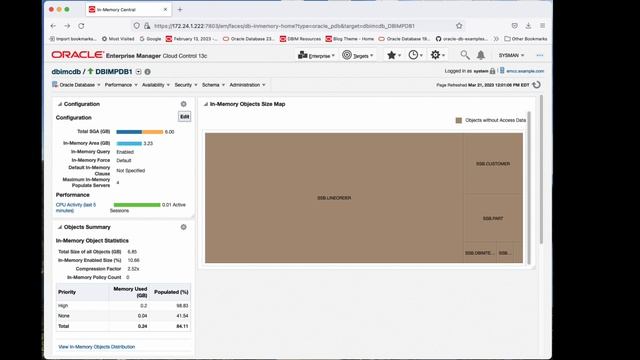This screenshot has height=360, width=640.
Task: Open the Oracle Database menu
Action: tap(76, 85)
